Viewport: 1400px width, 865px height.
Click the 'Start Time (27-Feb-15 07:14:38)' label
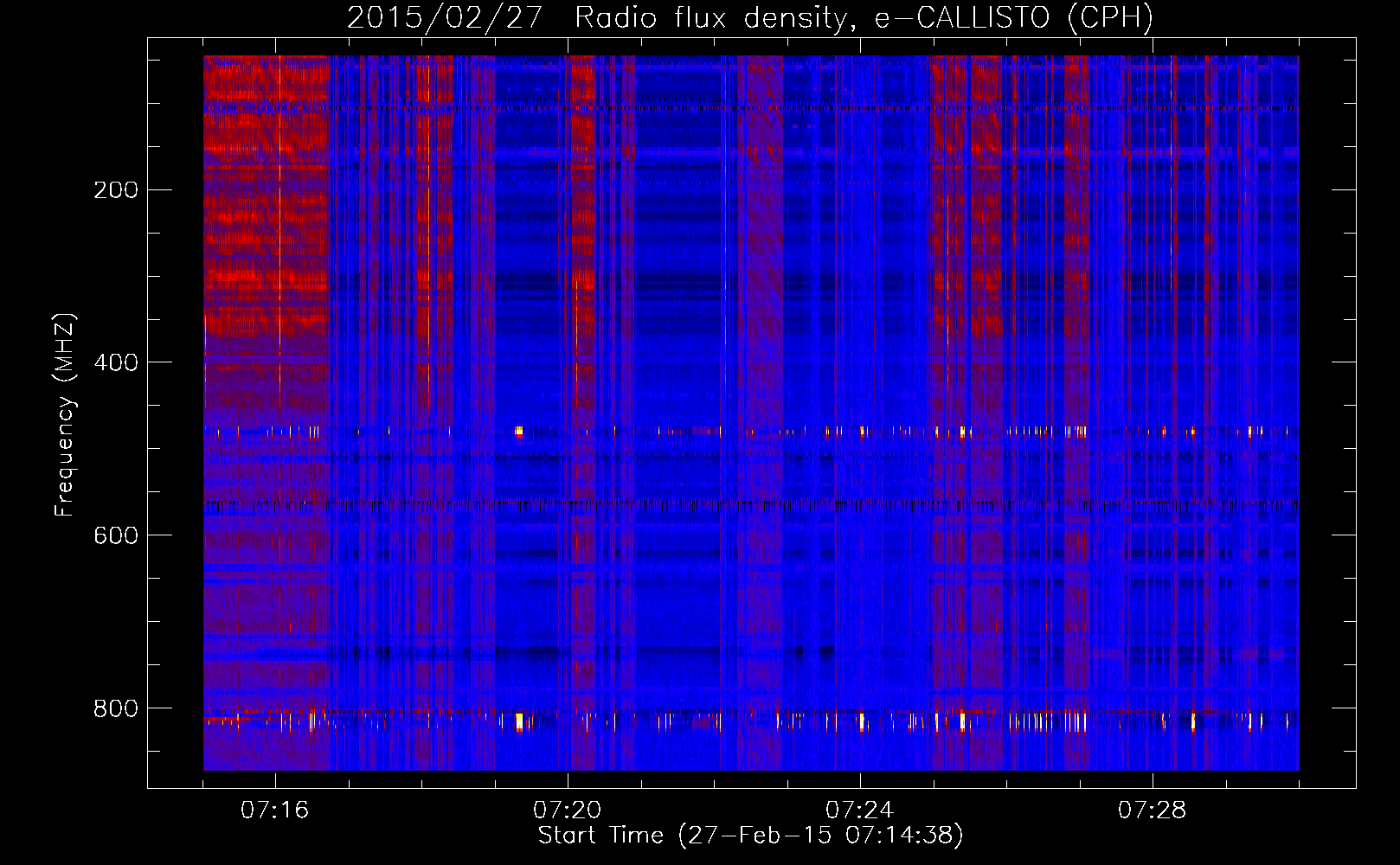[750, 836]
